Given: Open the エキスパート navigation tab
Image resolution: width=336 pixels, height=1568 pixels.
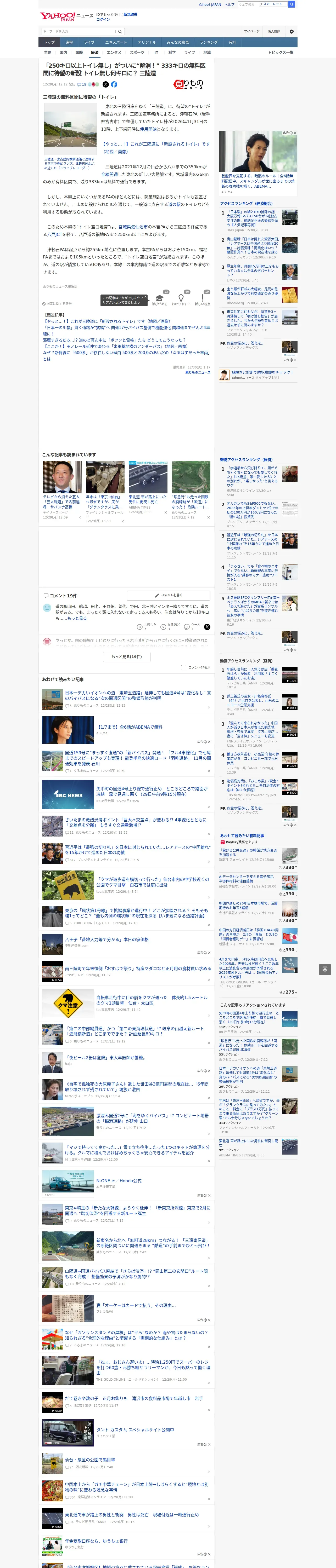Looking at the screenshot, I should 116,43.
